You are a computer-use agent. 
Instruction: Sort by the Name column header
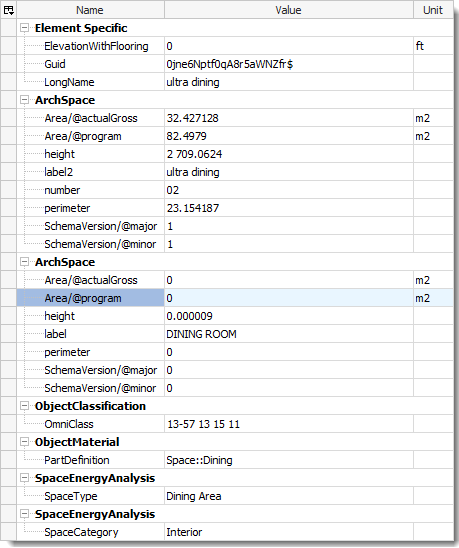(x=90, y=10)
